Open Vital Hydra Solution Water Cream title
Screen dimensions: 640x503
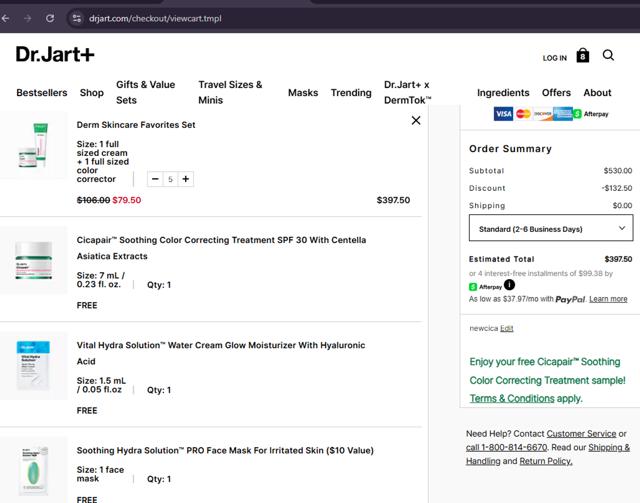pos(221,353)
